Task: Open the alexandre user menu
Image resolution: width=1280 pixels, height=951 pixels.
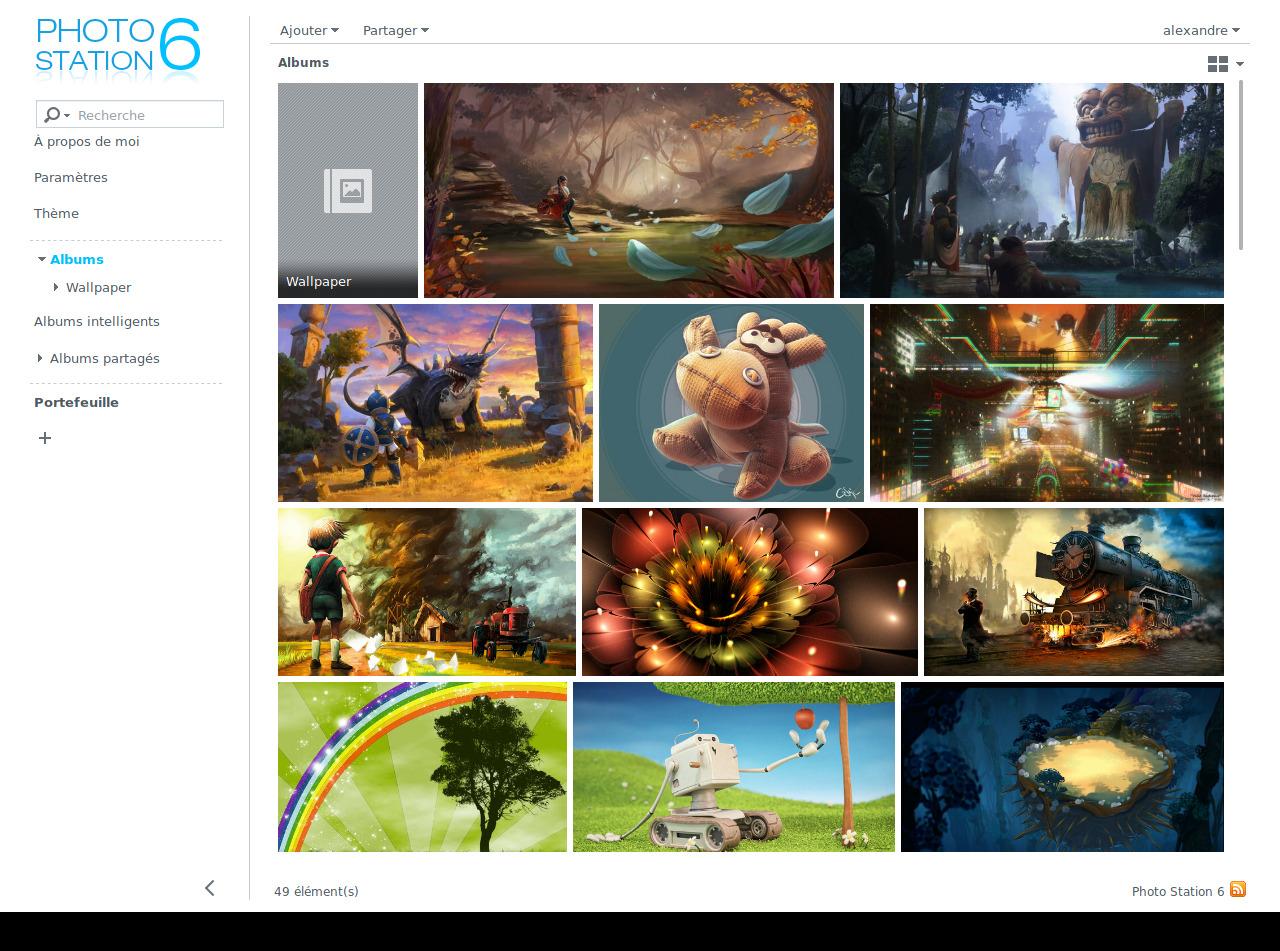Action: click(1200, 30)
